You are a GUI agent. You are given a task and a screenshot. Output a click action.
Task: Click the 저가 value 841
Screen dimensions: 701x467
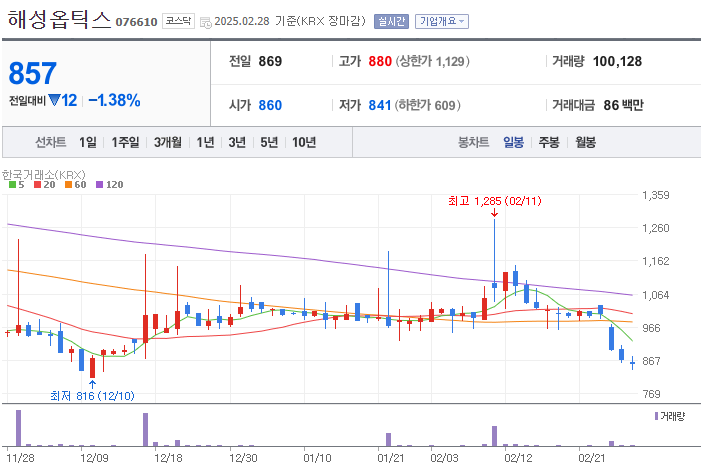[x=380, y=105]
